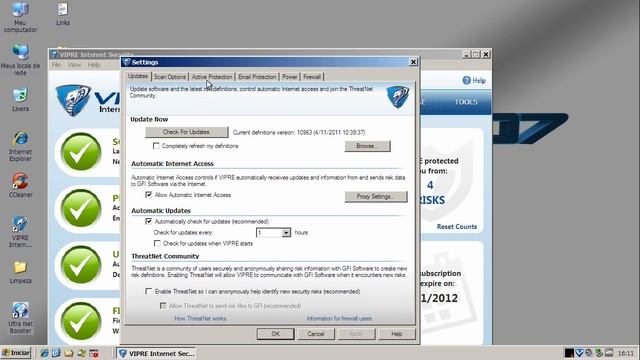The height and width of the screenshot is (360, 640).
Task: Click the Browse... button
Action: point(367,146)
